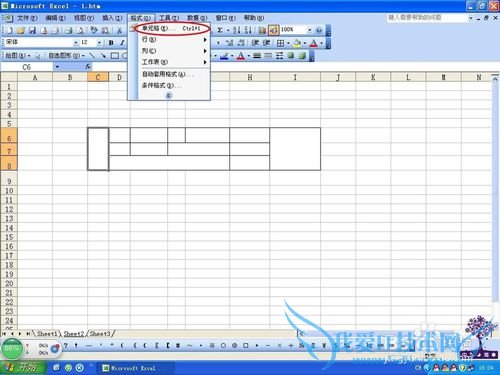The image size is (500, 375).
Task: Click the help question input box
Action: 427,17
